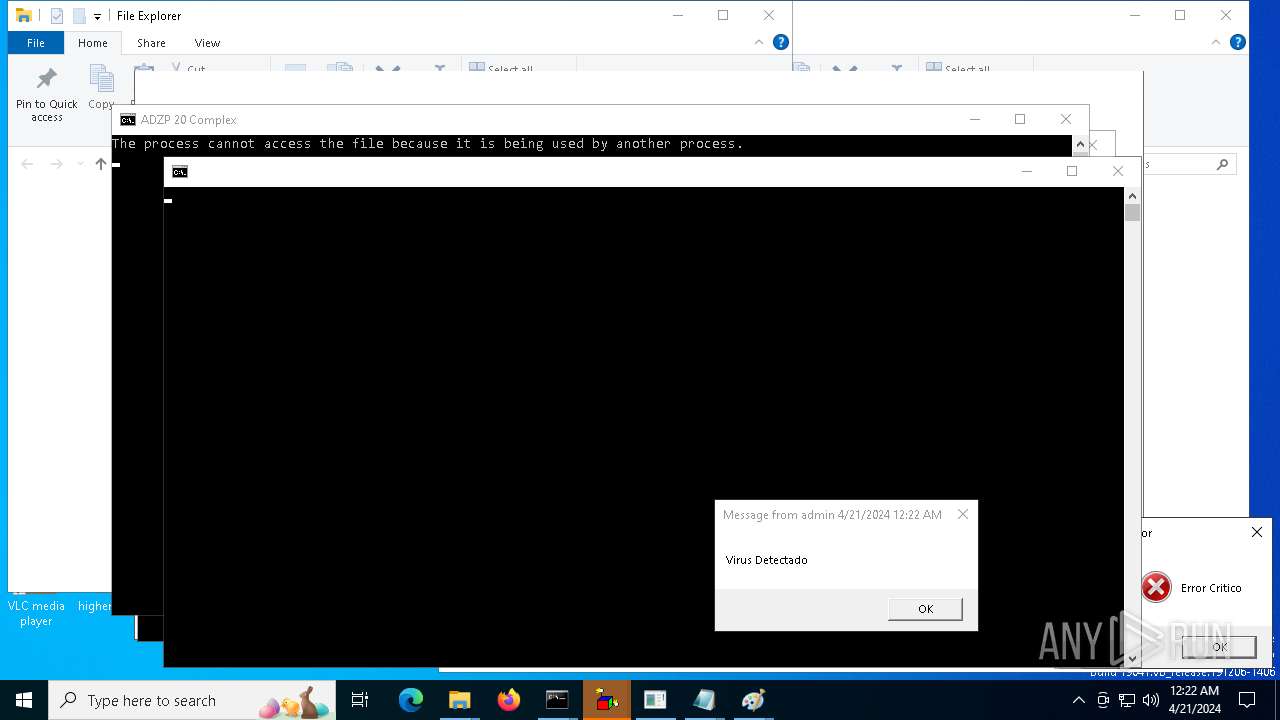
Task: Open File Explorer help in left window
Action: point(781,42)
